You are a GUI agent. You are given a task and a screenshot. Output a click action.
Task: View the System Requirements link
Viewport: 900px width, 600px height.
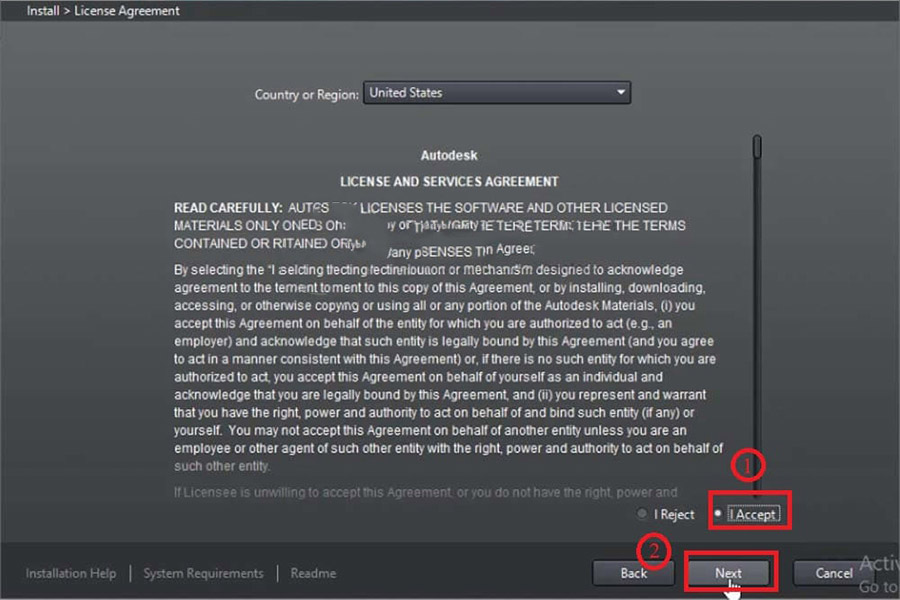click(203, 573)
